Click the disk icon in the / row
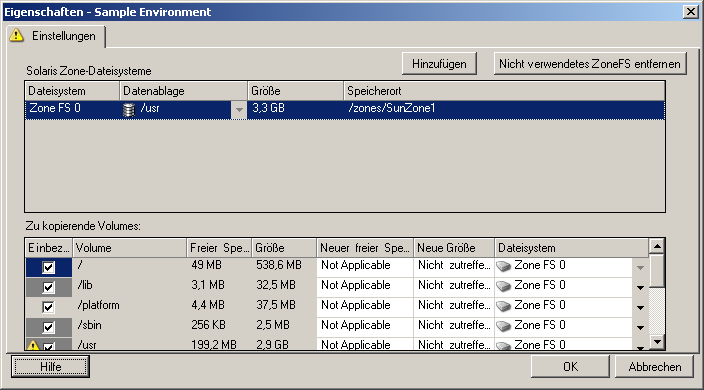The image size is (704, 390). point(504,266)
